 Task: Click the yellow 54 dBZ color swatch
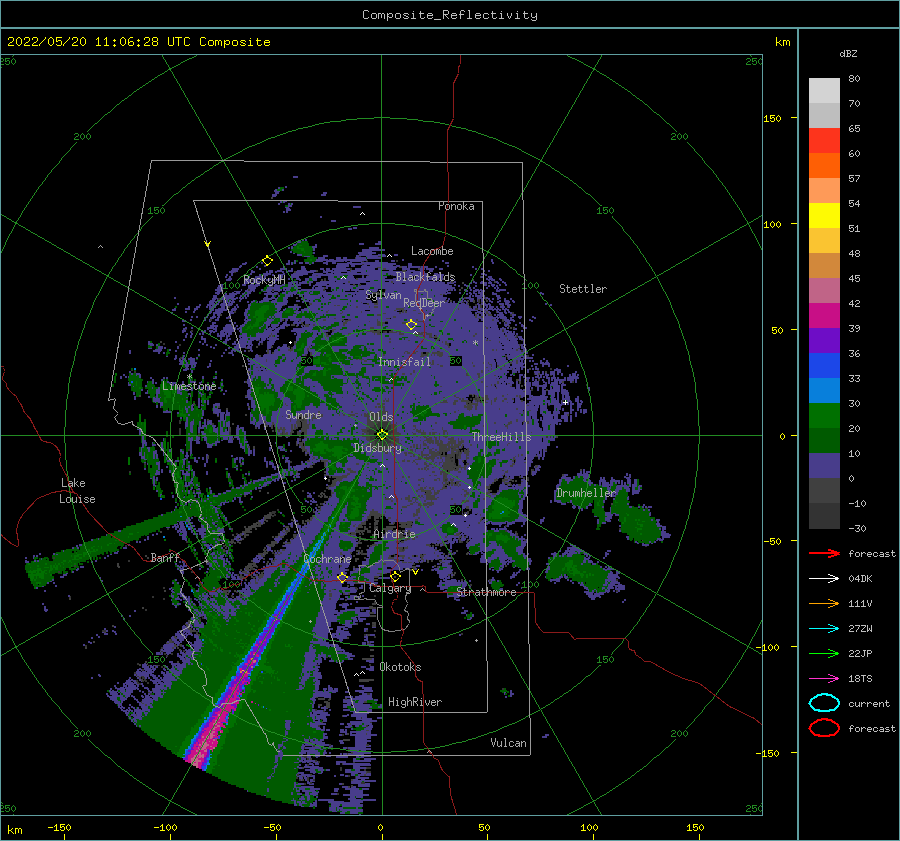coord(824,215)
